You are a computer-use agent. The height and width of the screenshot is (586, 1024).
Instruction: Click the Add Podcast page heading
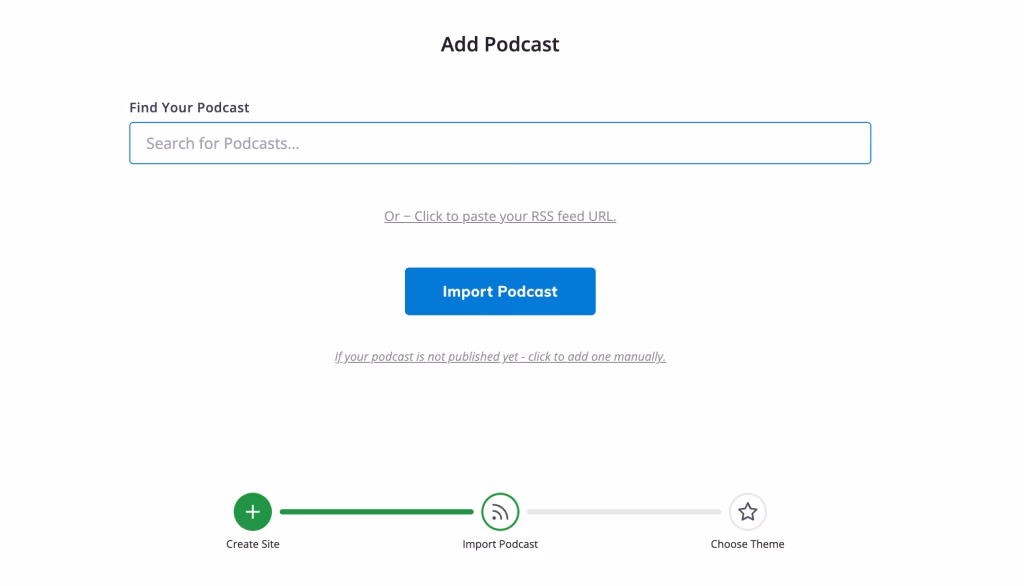(500, 44)
